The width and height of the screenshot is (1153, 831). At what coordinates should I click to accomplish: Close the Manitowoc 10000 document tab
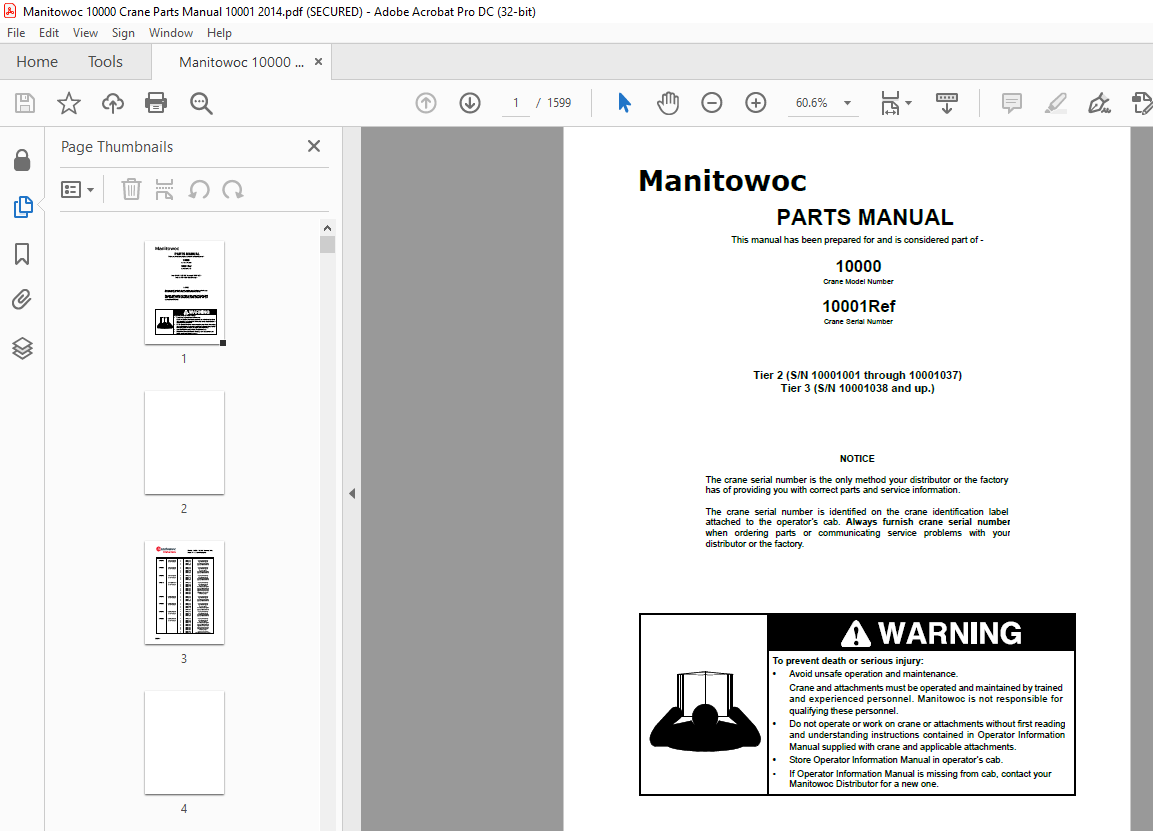pos(318,62)
